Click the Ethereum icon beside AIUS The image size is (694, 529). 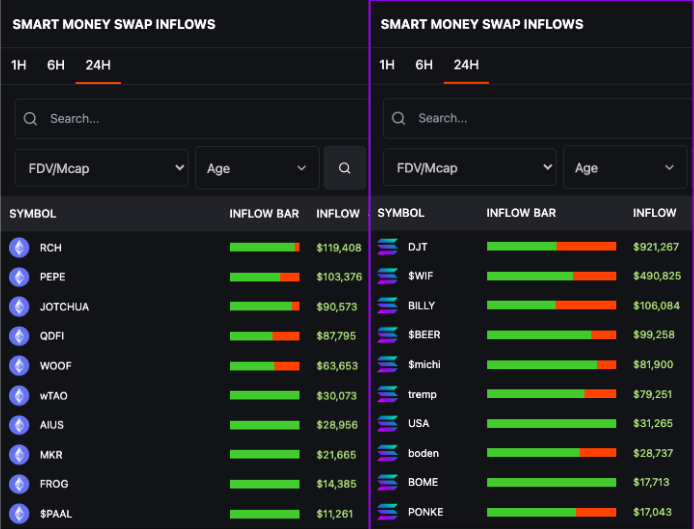pos(19,425)
